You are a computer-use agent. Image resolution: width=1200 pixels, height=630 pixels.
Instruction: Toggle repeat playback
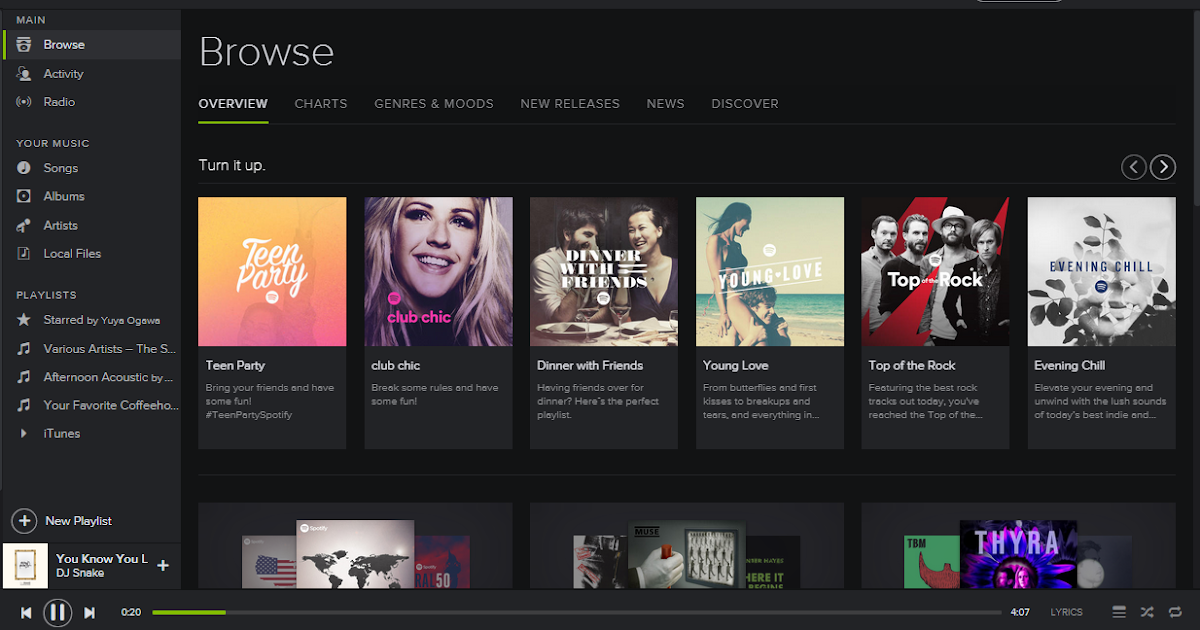tap(1175, 612)
